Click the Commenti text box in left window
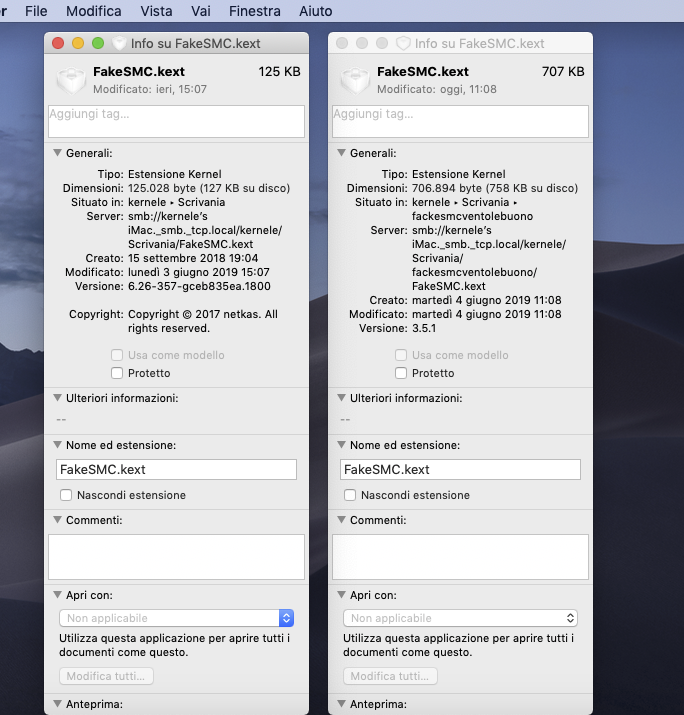Viewport: 684px width, 715px height. (176, 557)
